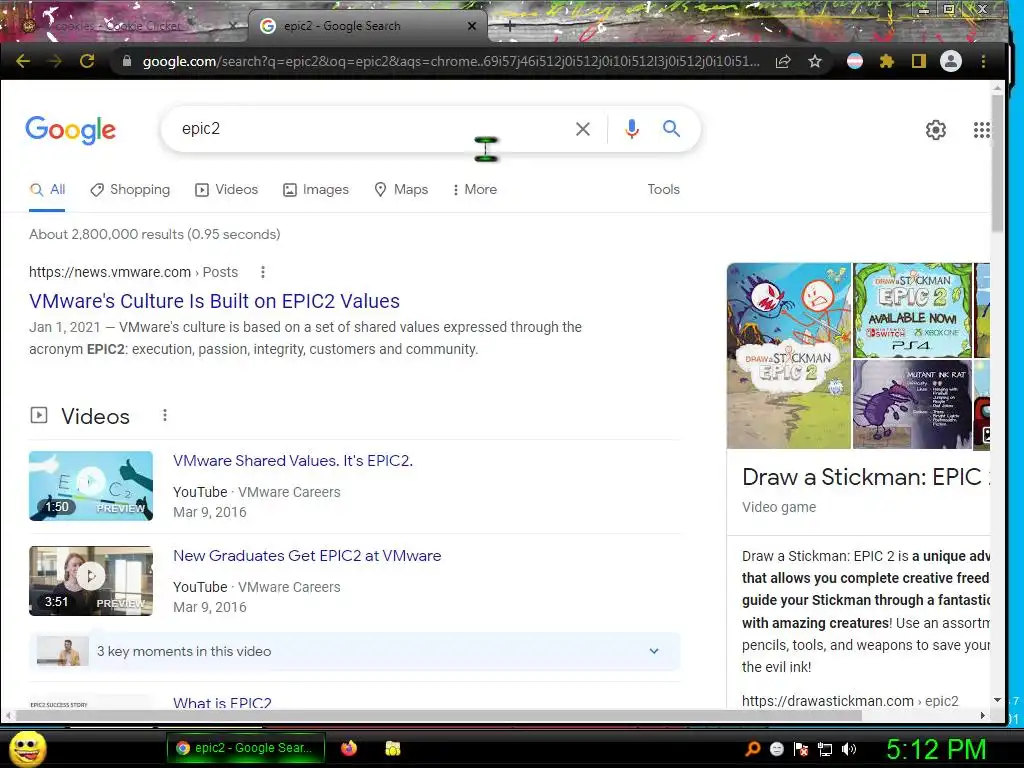Image resolution: width=1024 pixels, height=768 pixels.
Task: Click the page vertical scrollbar thumb
Action: [x=997, y=163]
